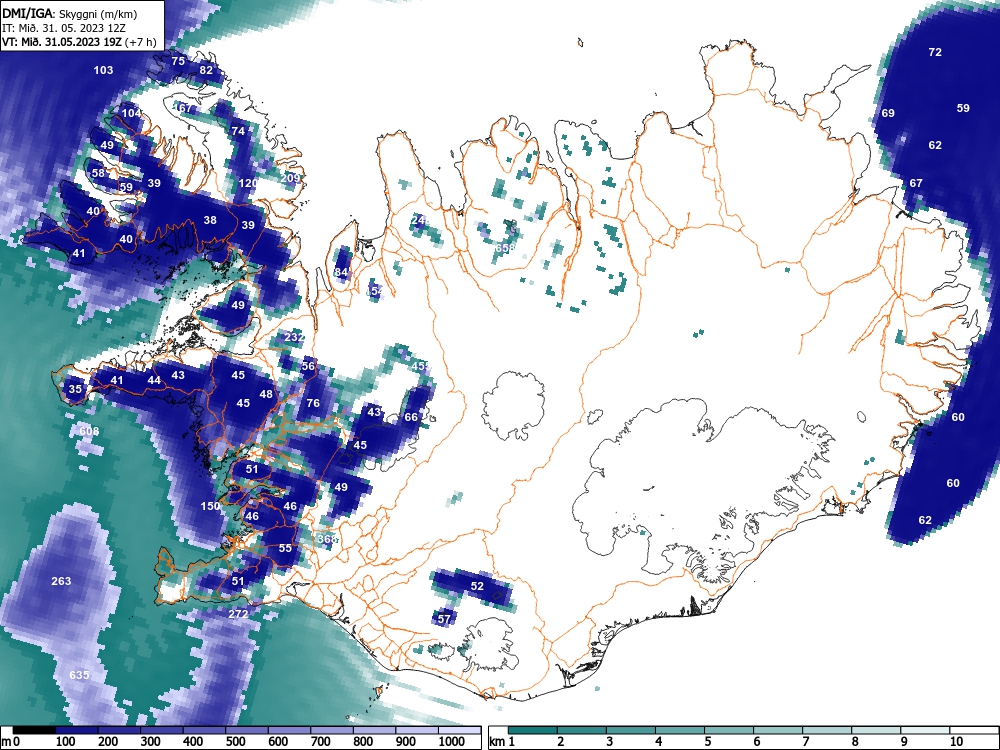Click the visibility value 368
The width and height of the screenshot is (1000, 750).
pos(327,539)
